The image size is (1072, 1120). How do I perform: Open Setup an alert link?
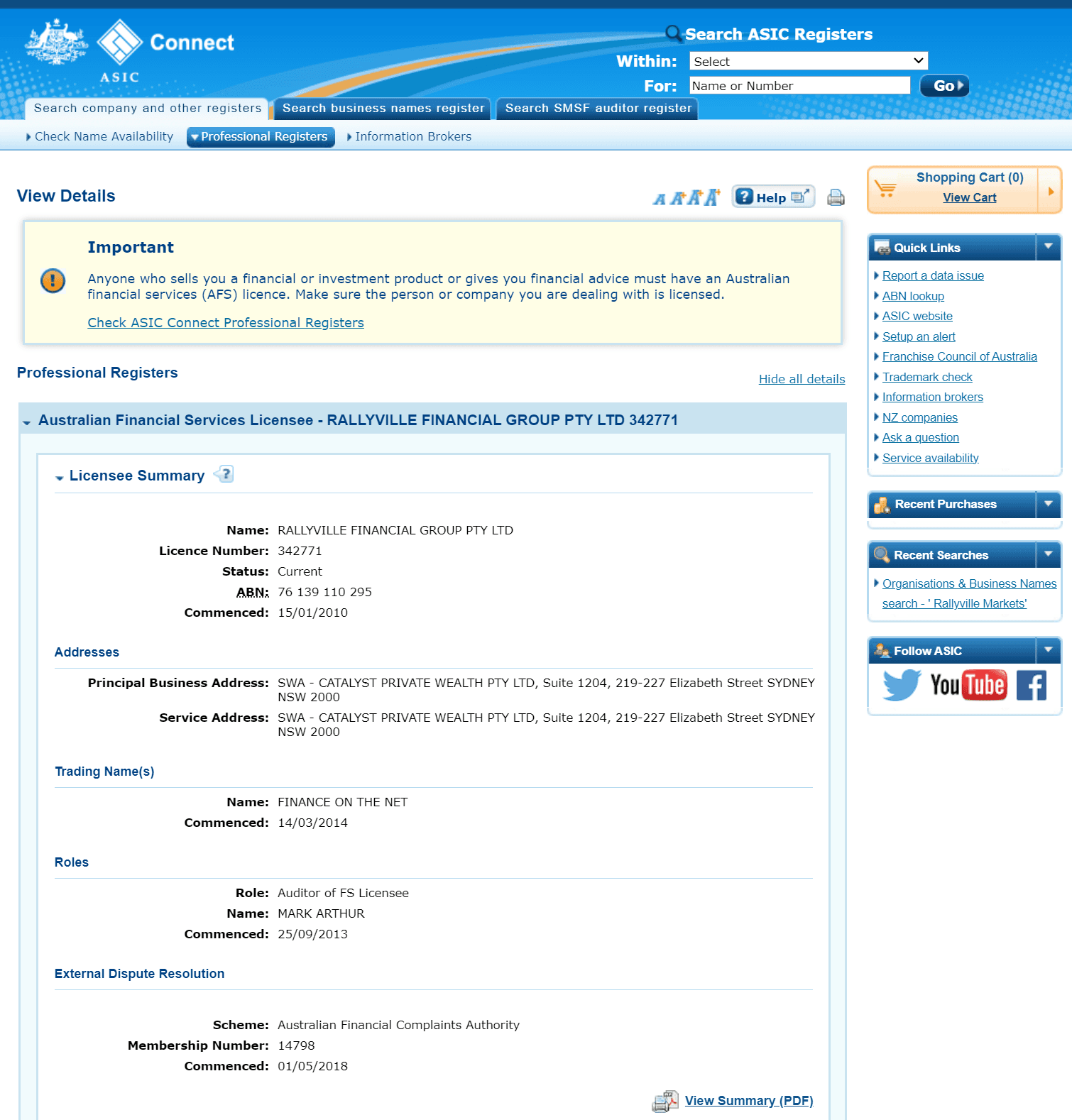click(919, 336)
